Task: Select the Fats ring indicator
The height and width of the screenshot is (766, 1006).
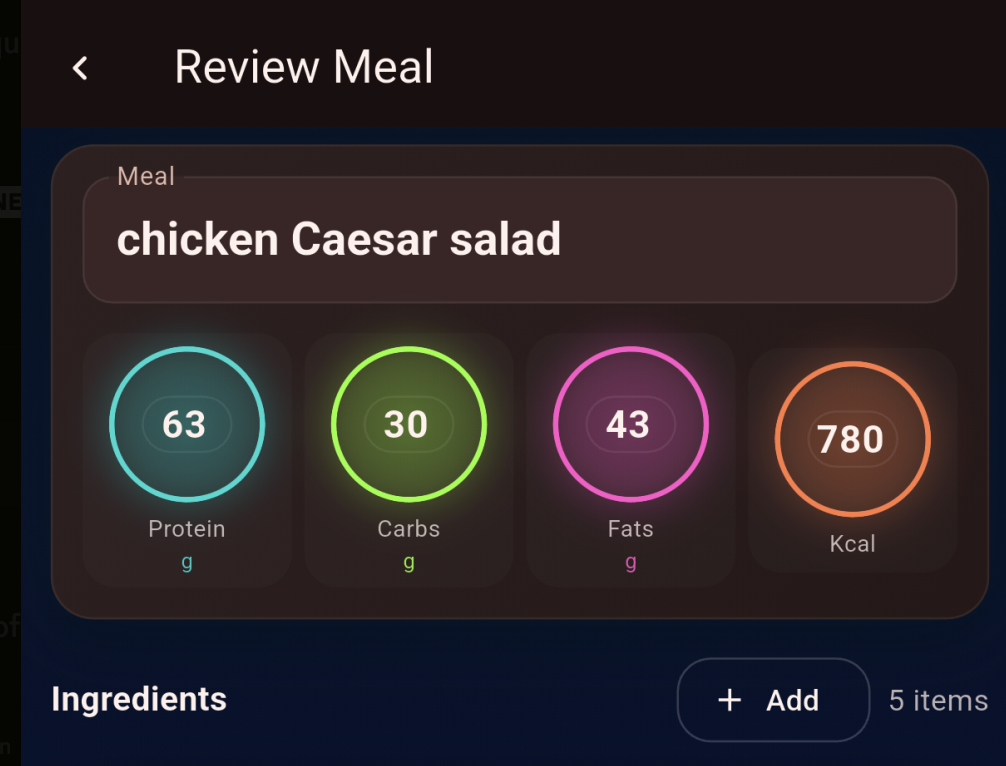Action: pyautogui.click(x=631, y=424)
